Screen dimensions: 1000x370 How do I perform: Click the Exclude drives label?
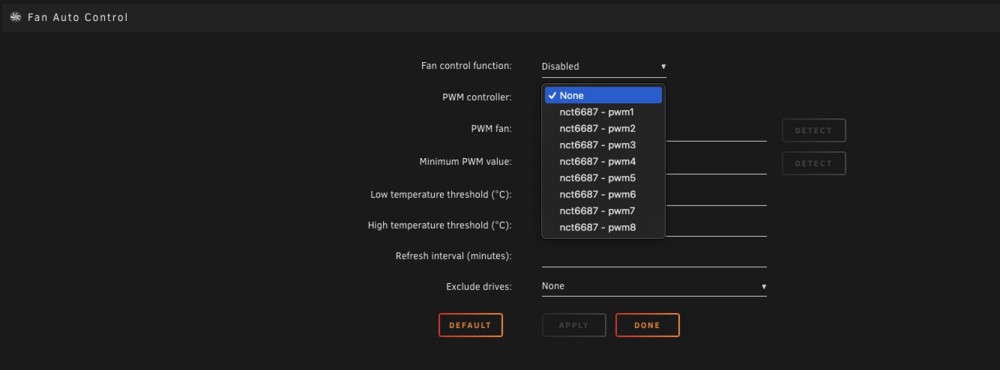pyautogui.click(x=479, y=286)
